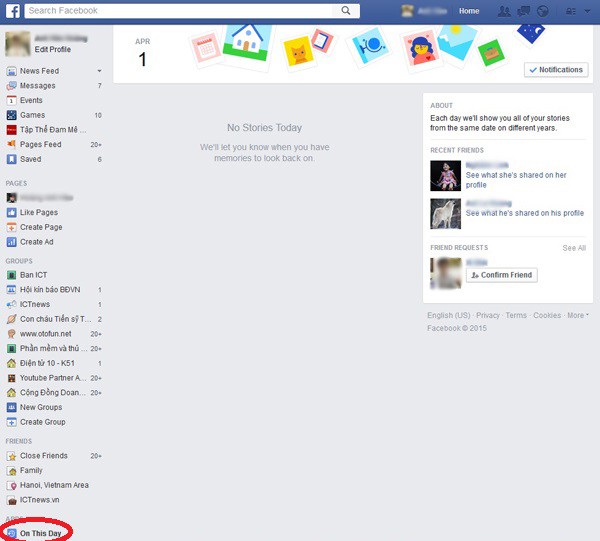600x541 pixels.
Task: Toggle the Notifications button for On This Day
Action: (x=556, y=70)
